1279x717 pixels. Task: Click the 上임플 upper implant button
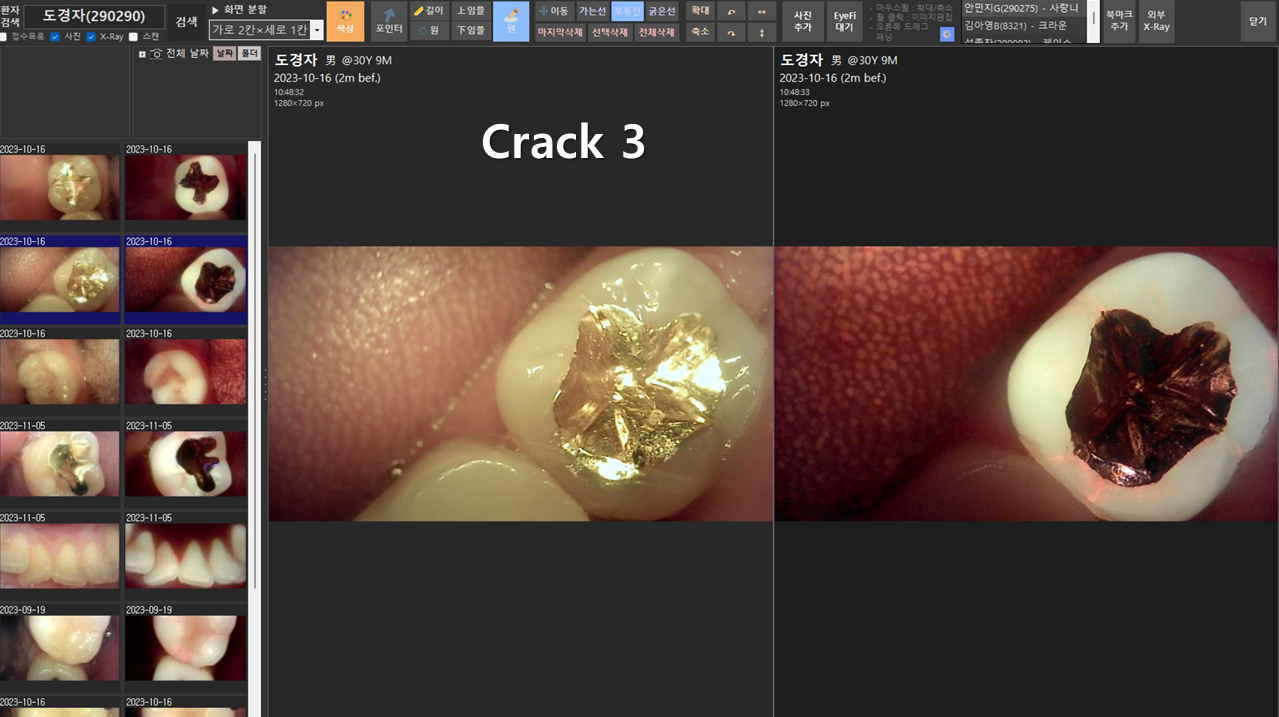pyautogui.click(x=470, y=11)
